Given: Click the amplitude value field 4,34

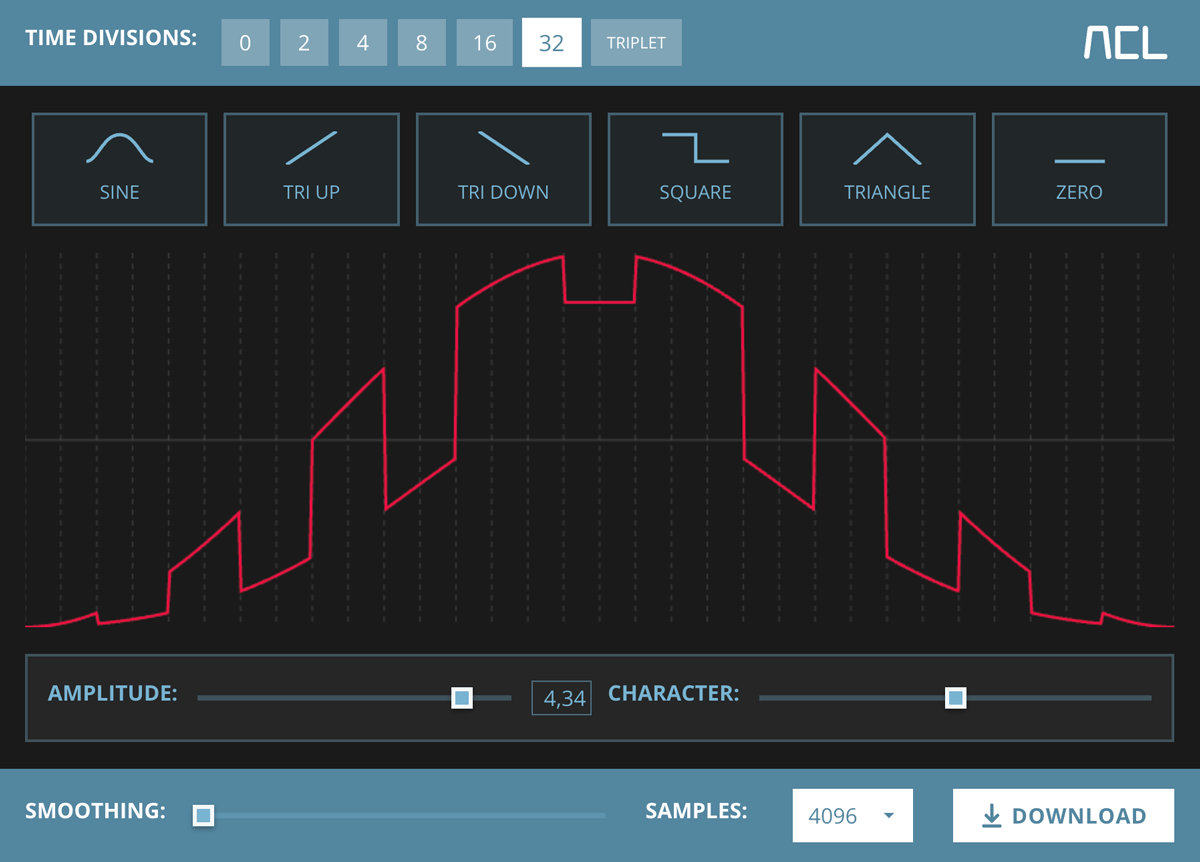Looking at the screenshot, I should (x=562, y=698).
